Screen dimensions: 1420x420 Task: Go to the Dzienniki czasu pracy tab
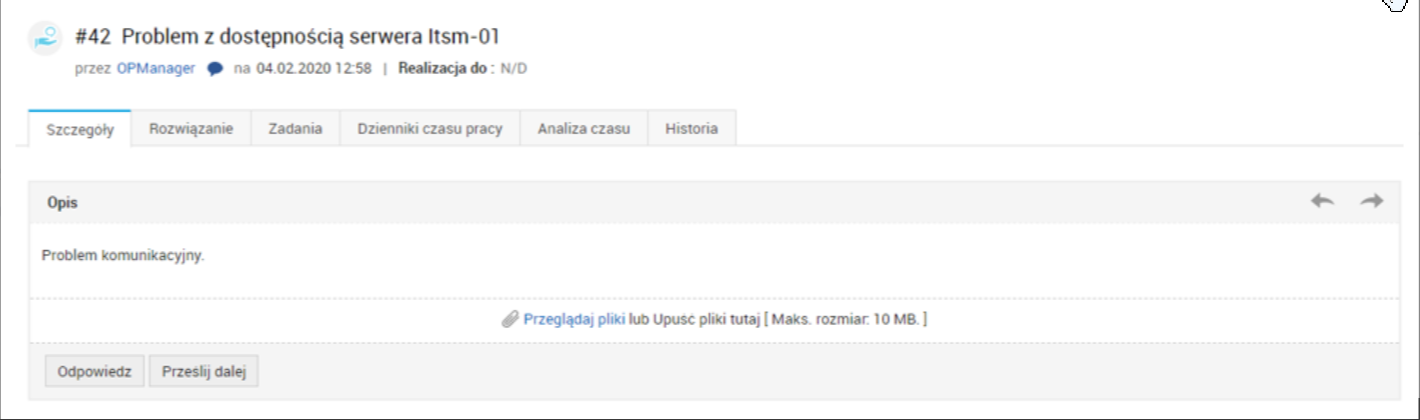pos(430,129)
